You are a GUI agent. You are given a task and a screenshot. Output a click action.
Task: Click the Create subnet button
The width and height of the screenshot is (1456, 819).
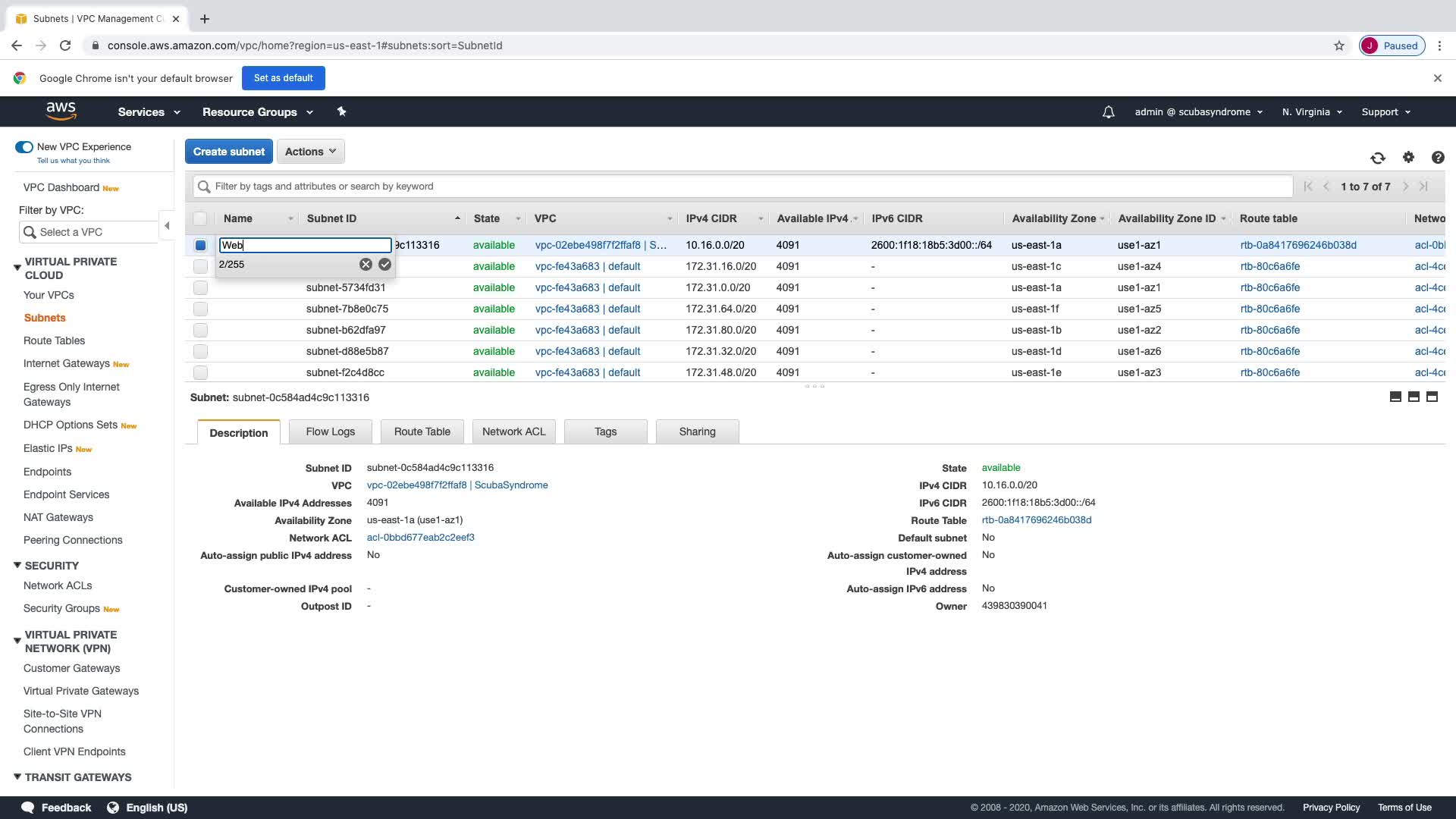click(228, 152)
